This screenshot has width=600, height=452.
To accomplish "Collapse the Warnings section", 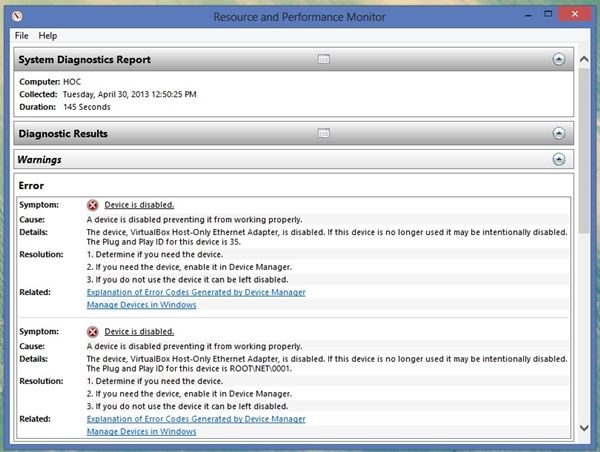I will (x=559, y=159).
